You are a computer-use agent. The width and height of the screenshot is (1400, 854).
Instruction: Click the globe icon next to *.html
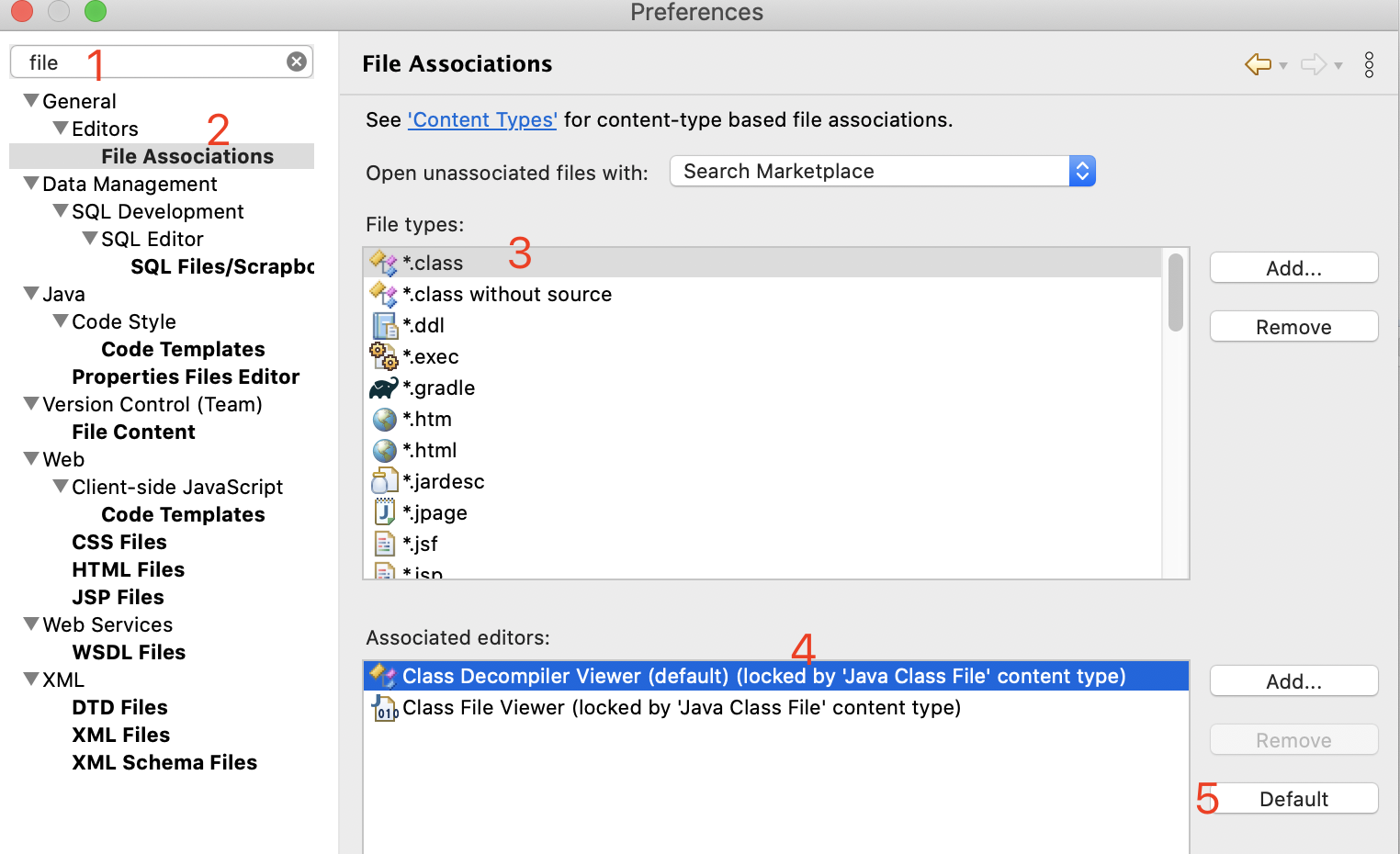tap(384, 450)
